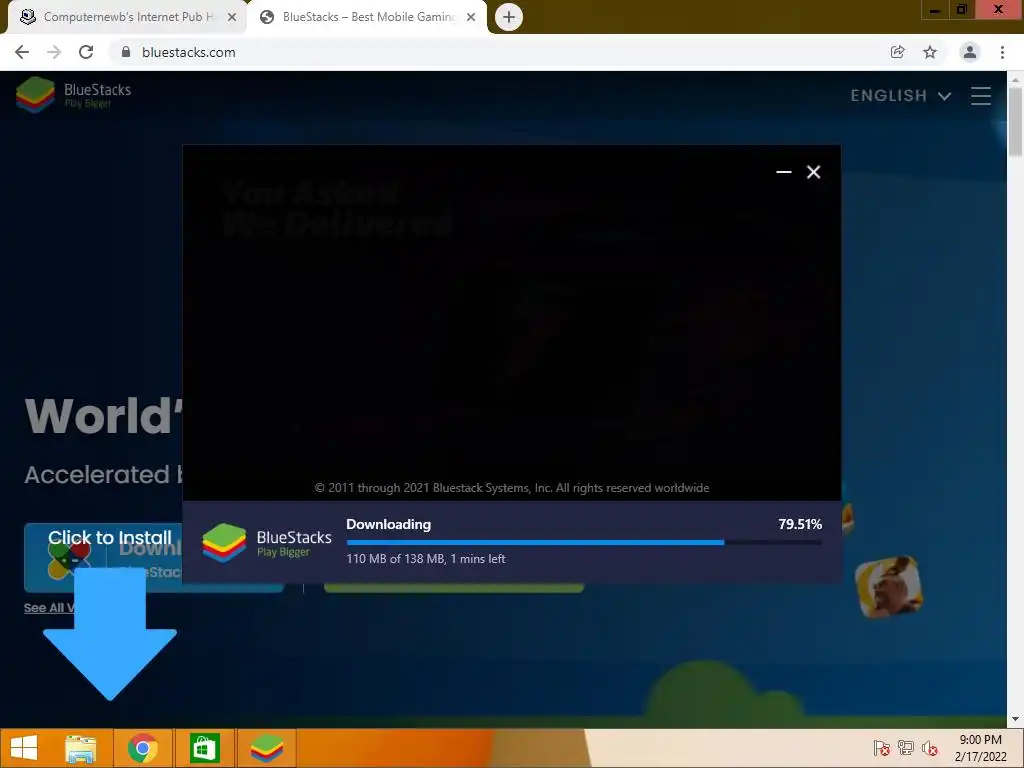Bookmark this page with star
1024x768 pixels.
(930, 52)
